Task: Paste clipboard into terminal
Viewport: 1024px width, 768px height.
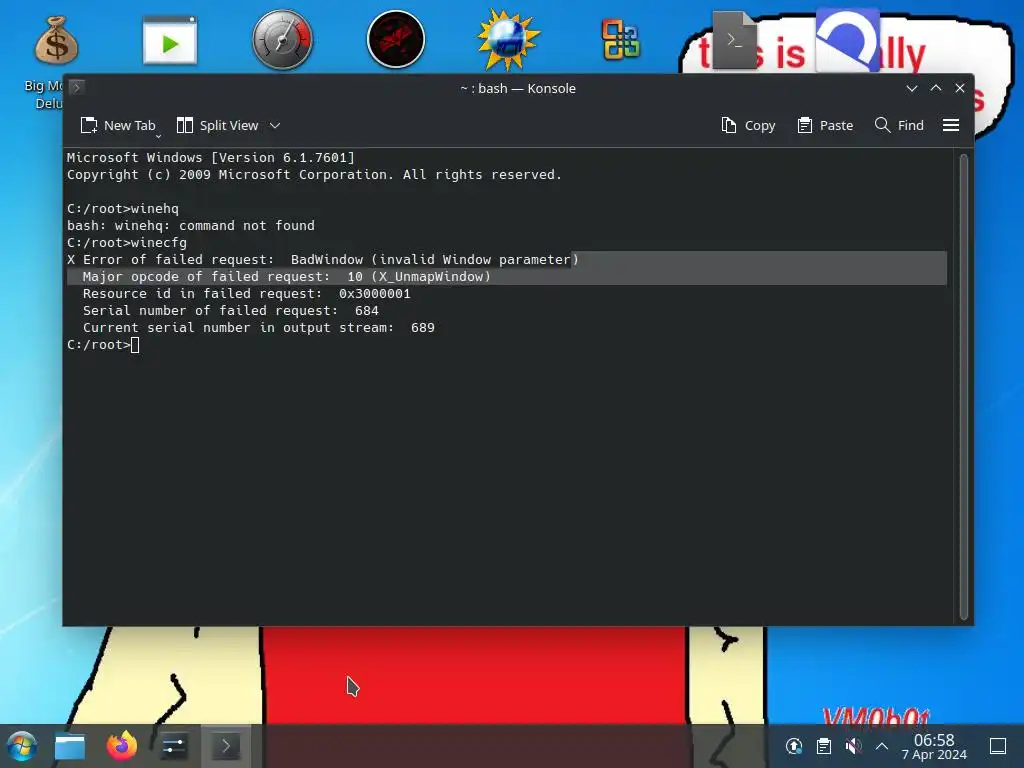Action: coord(825,125)
